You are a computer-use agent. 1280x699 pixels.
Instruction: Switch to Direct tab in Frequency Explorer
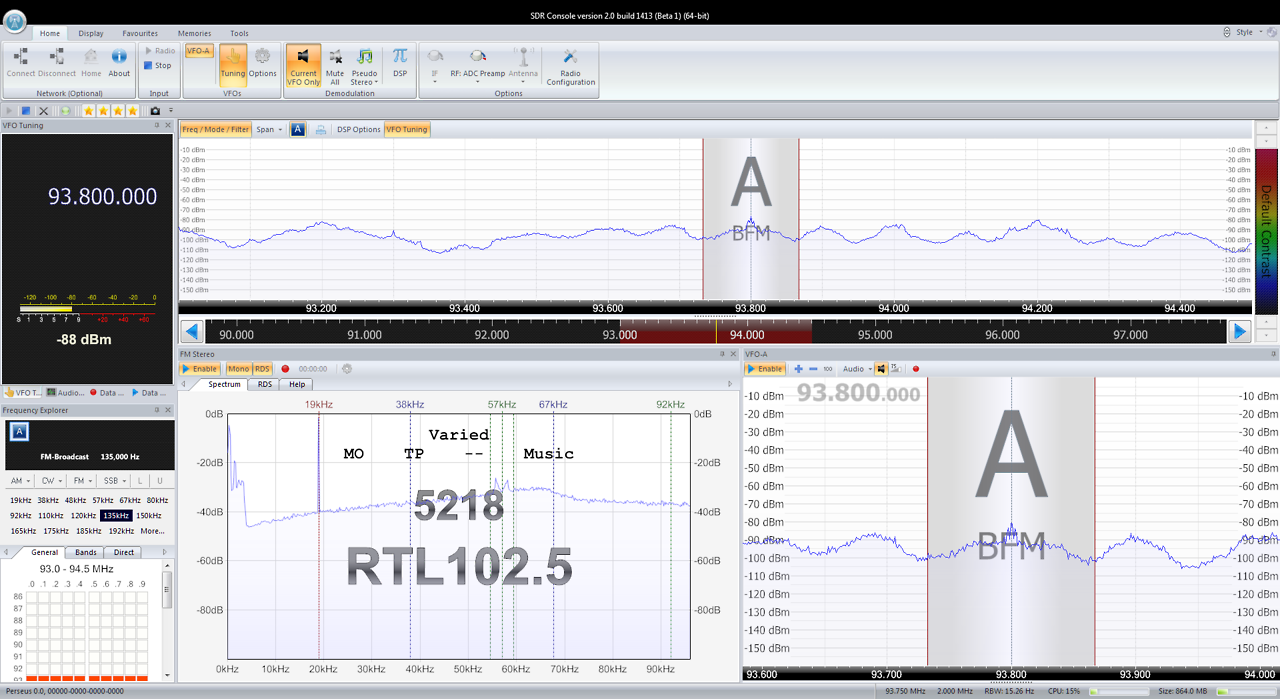(124, 552)
